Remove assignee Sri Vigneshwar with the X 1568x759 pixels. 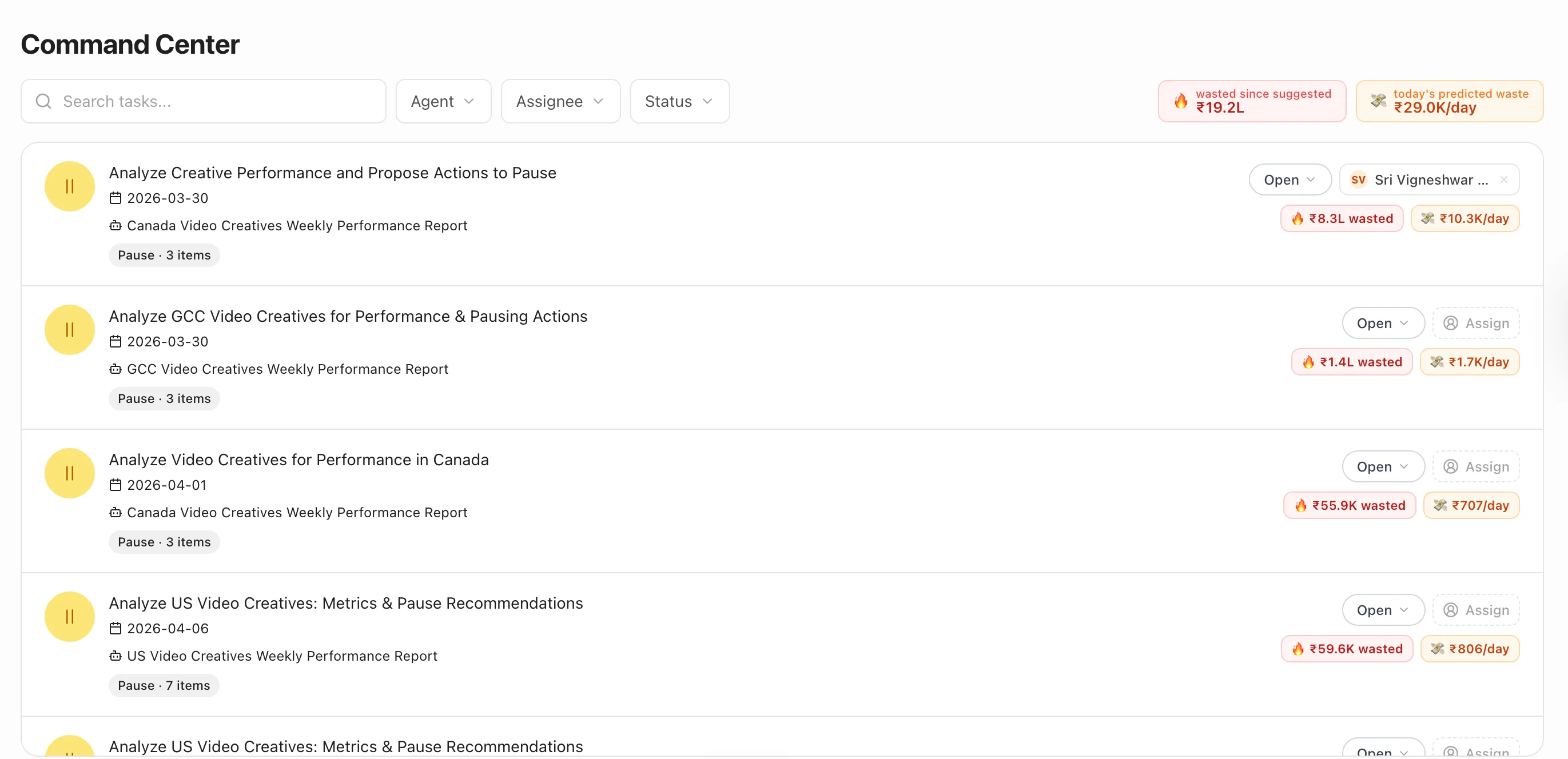coord(1503,180)
